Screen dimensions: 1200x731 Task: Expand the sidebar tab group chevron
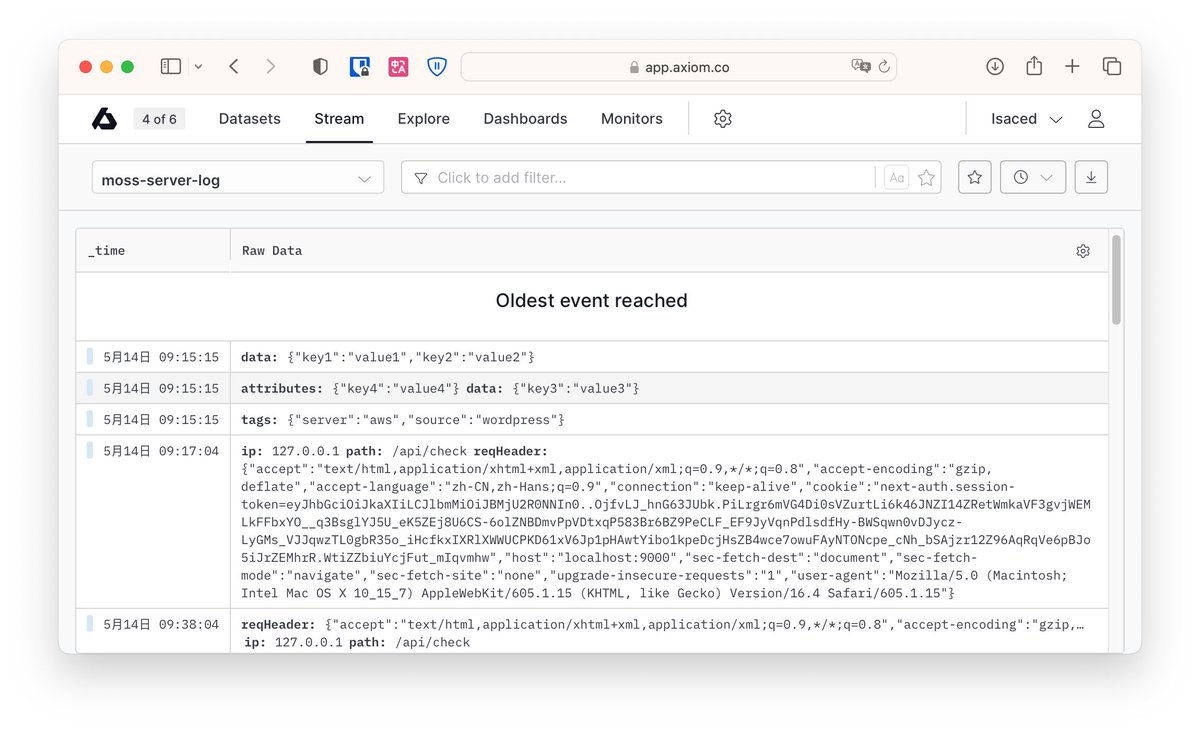point(198,67)
